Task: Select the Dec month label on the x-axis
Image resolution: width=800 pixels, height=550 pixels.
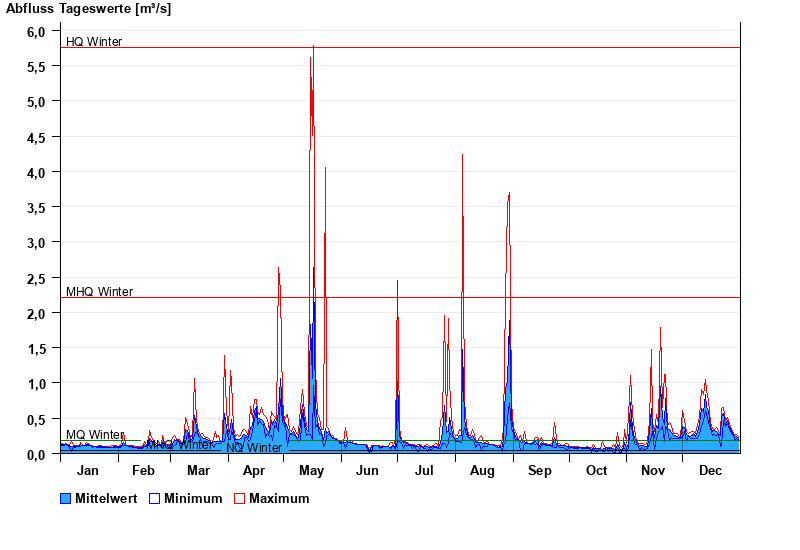Action: point(710,471)
